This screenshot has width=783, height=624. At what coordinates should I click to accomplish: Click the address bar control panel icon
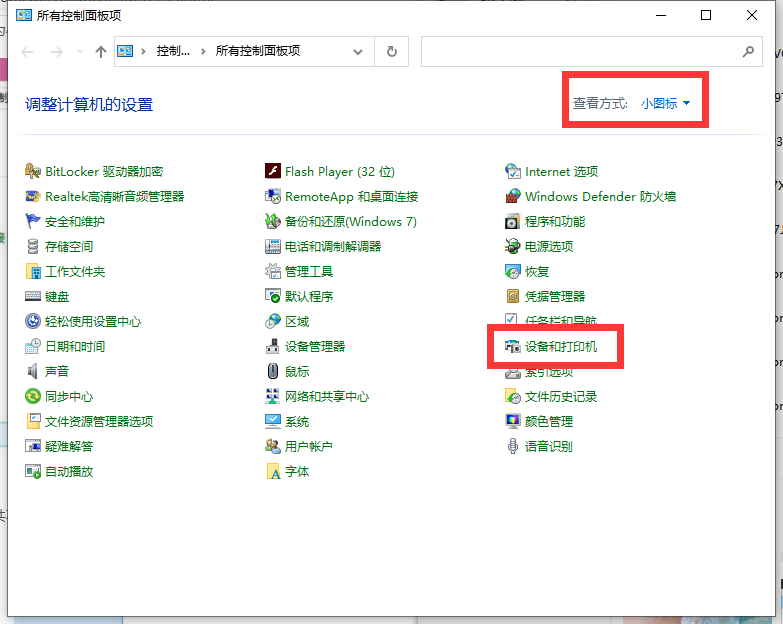pyautogui.click(x=125, y=51)
